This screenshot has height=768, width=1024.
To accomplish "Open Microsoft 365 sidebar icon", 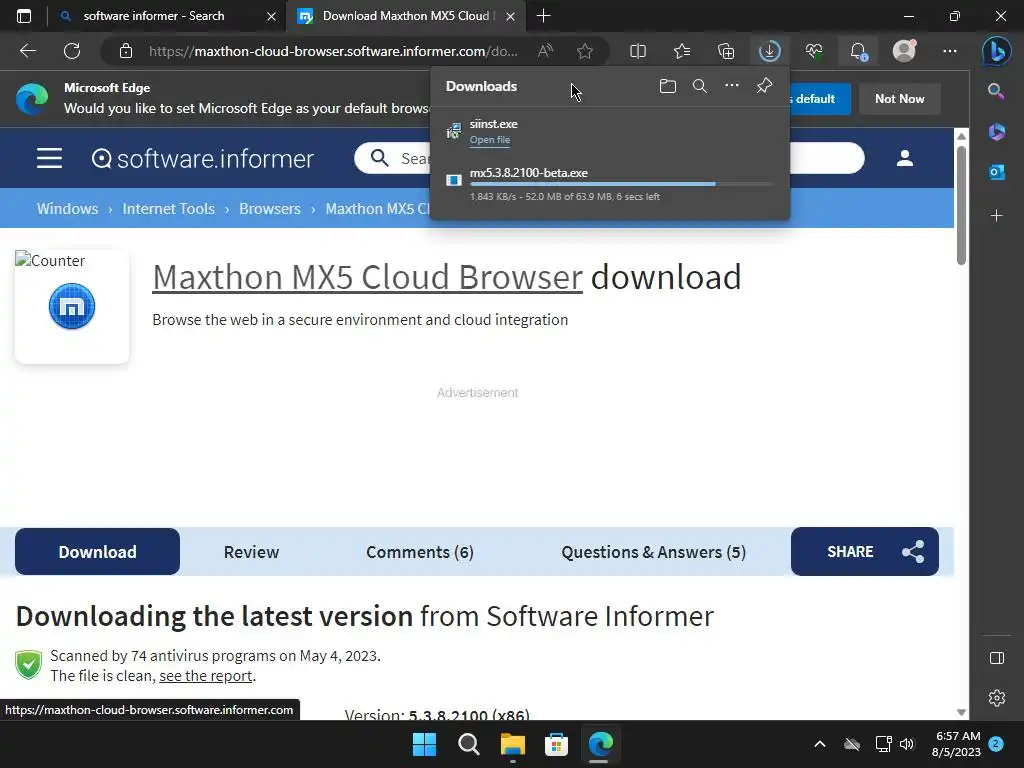I will click(x=997, y=132).
